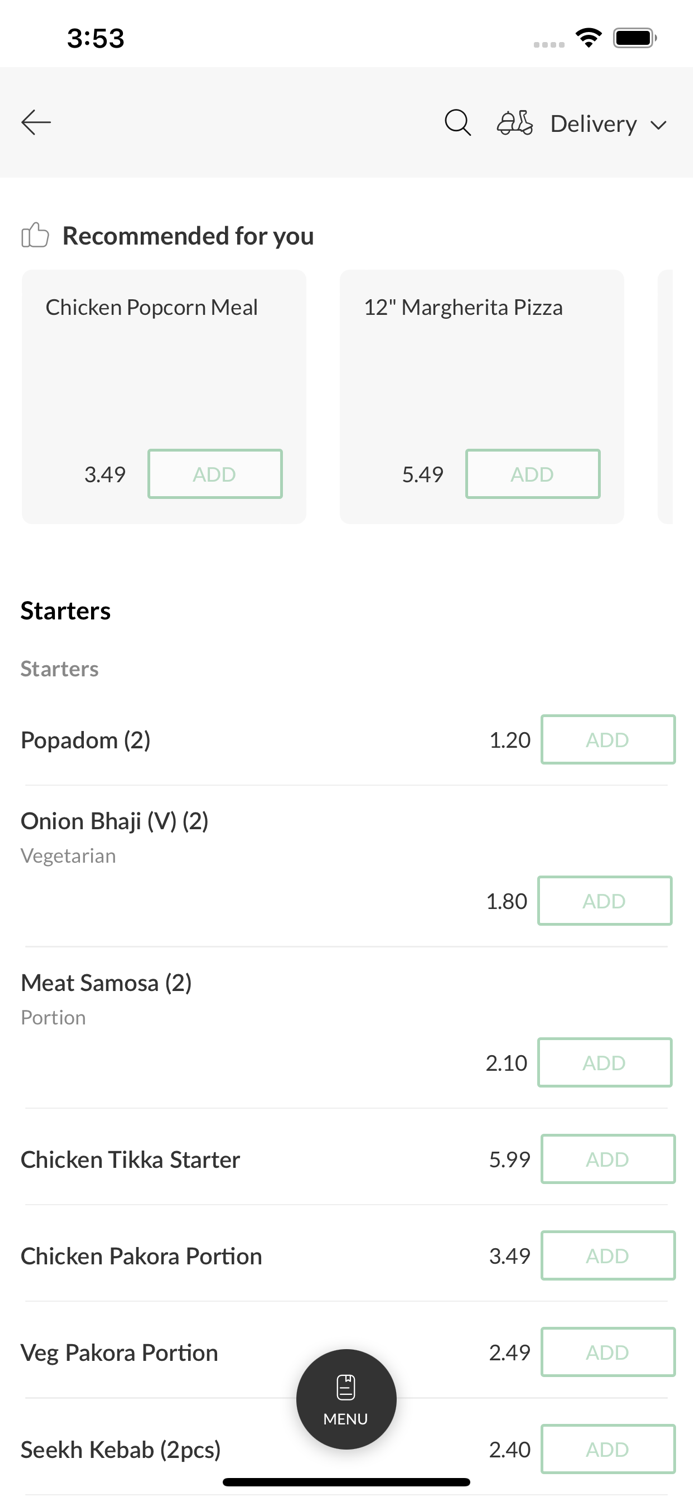This screenshot has width=693, height=1500.
Task: Tap the back arrow icon
Action: coord(36,122)
